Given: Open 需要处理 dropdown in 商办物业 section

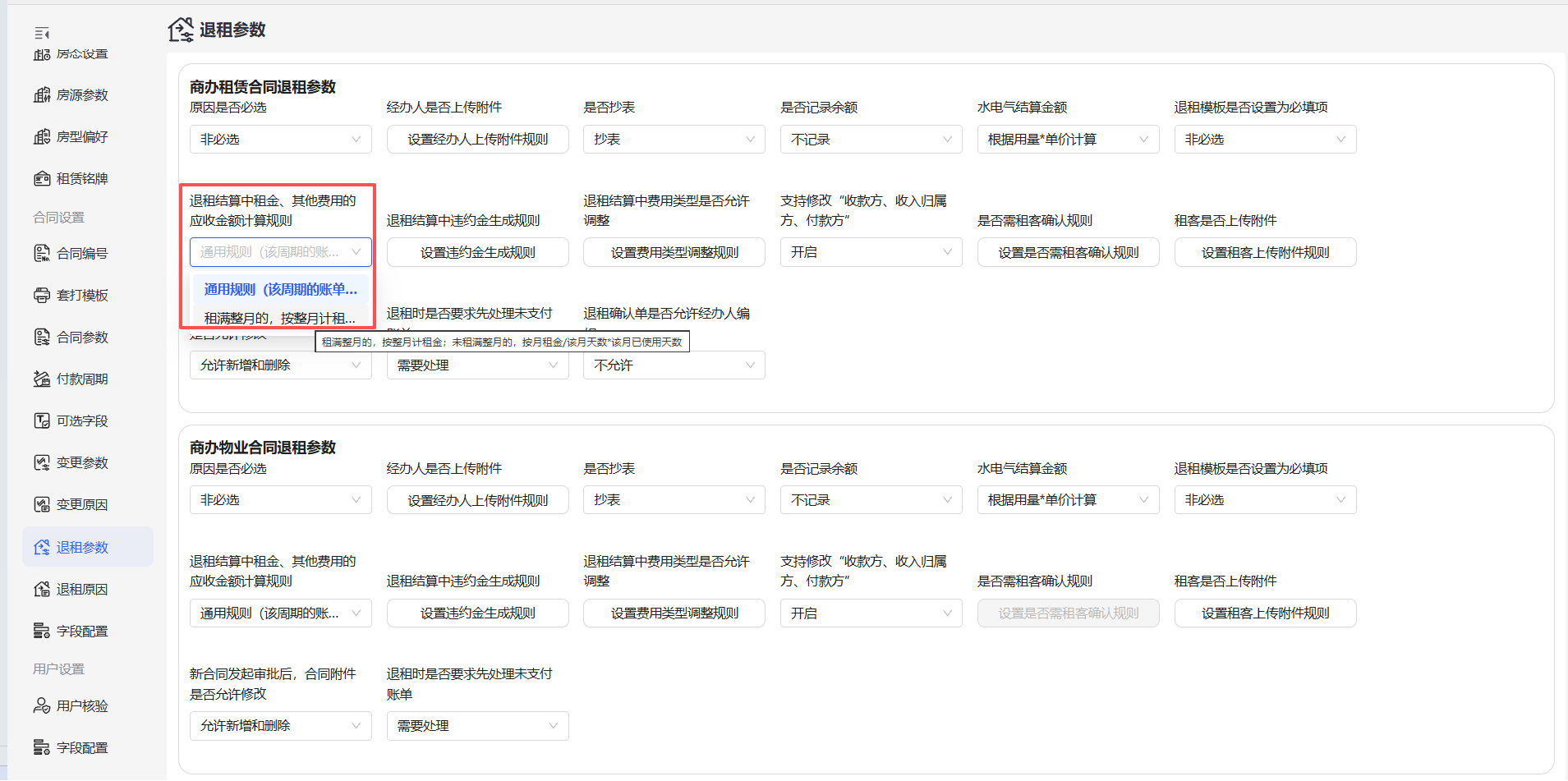Looking at the screenshot, I should click(x=477, y=726).
